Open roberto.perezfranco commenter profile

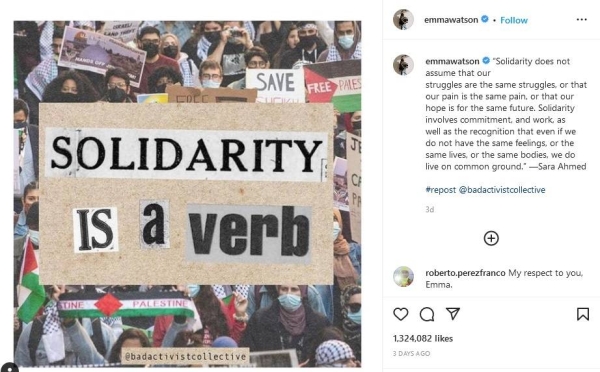pos(465,273)
